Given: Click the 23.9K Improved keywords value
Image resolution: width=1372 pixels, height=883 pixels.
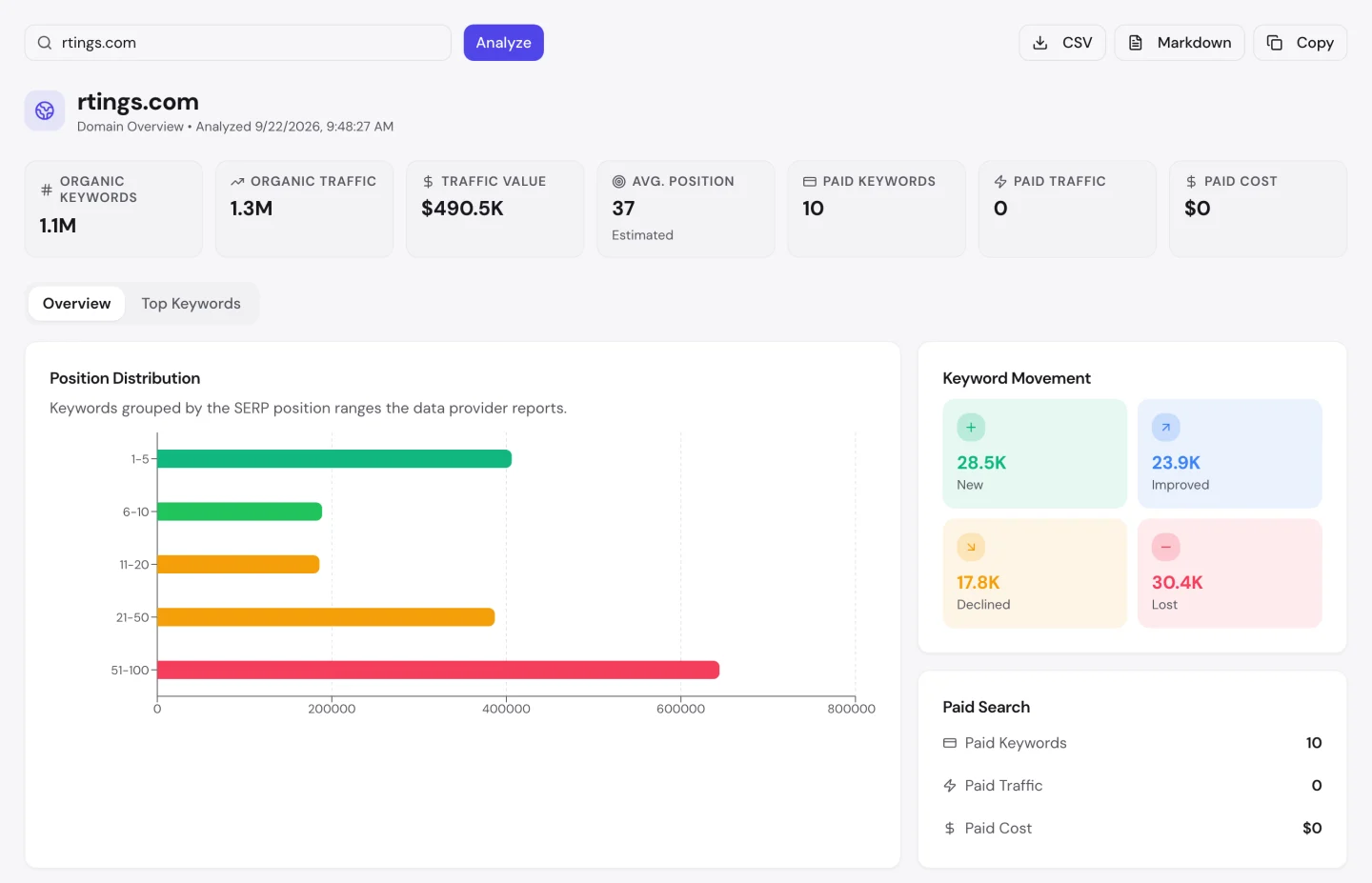Looking at the screenshot, I should click(x=1176, y=463).
